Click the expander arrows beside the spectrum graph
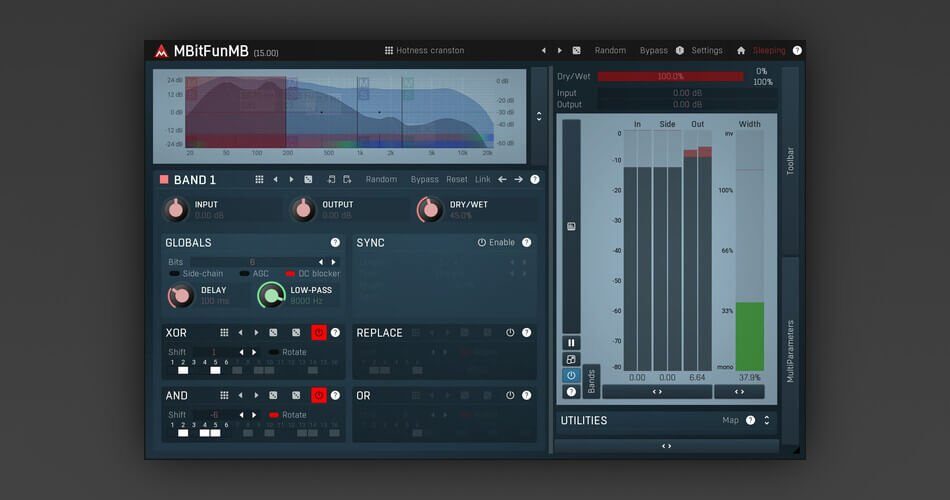 pyautogui.click(x=539, y=116)
